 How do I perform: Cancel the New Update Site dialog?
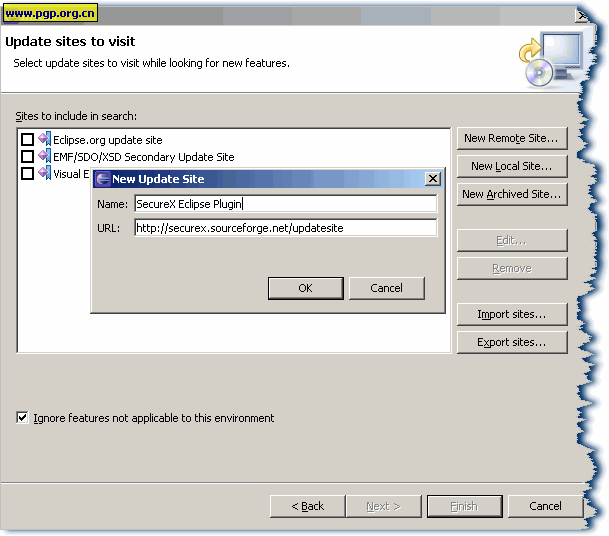coord(386,288)
